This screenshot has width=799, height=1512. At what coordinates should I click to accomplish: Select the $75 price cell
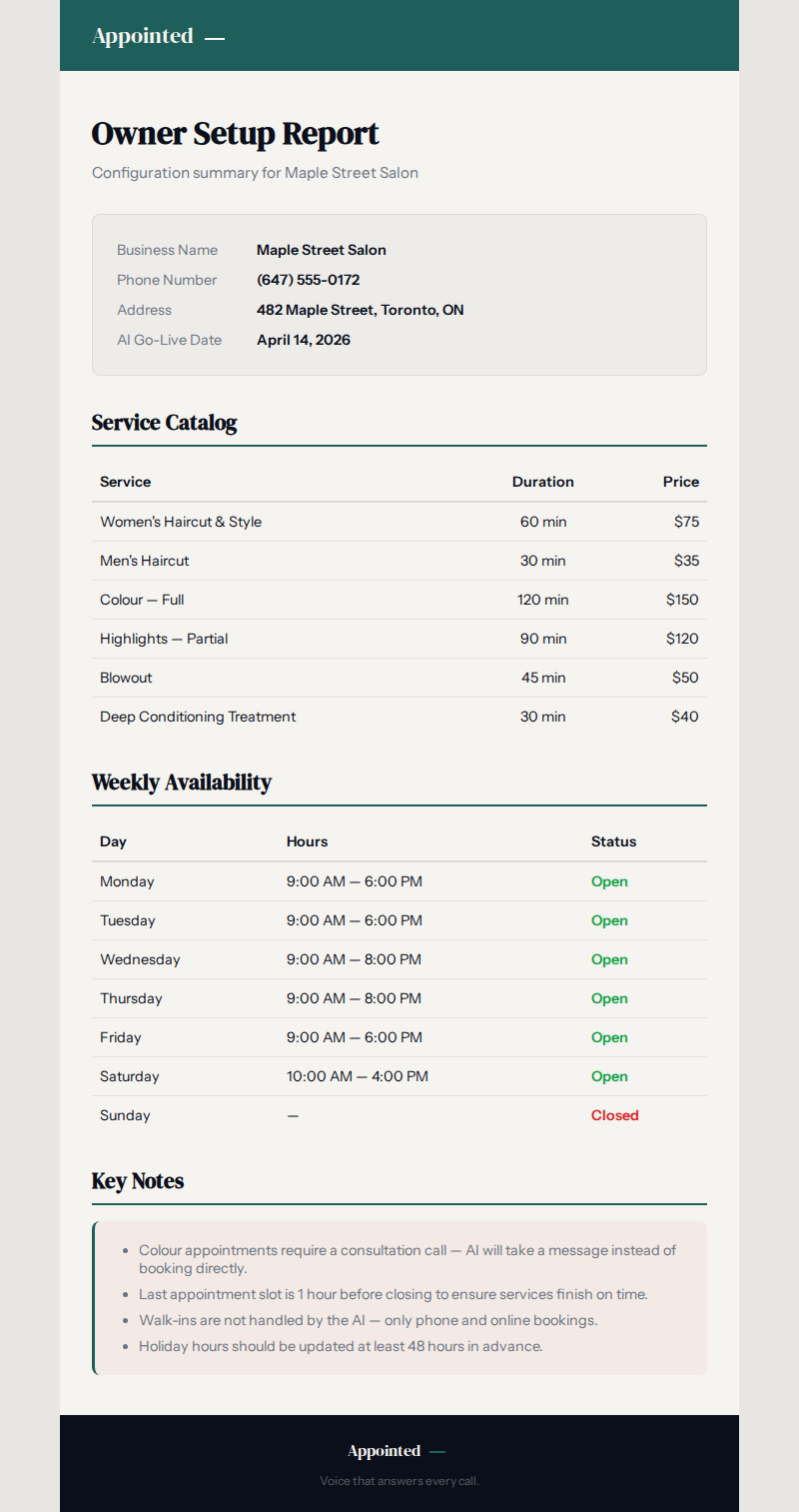pos(686,522)
